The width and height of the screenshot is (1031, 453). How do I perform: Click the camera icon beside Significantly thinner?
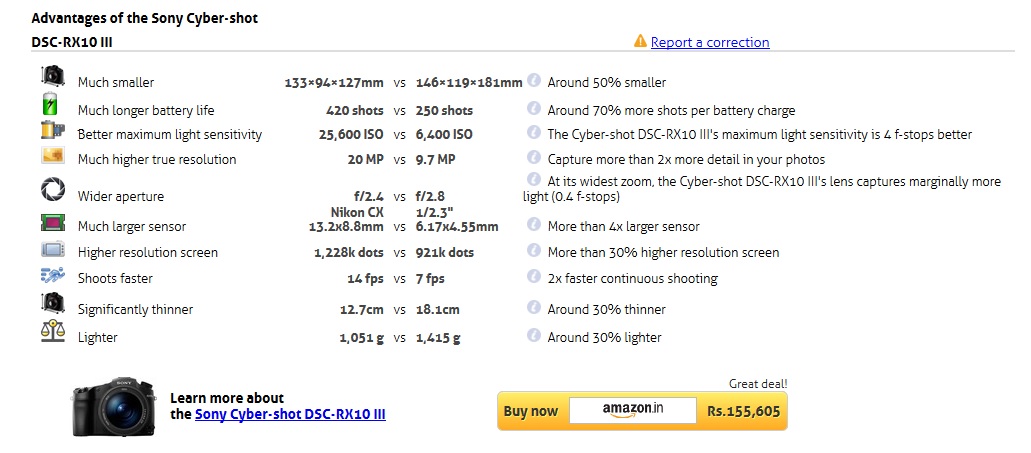click(x=53, y=303)
